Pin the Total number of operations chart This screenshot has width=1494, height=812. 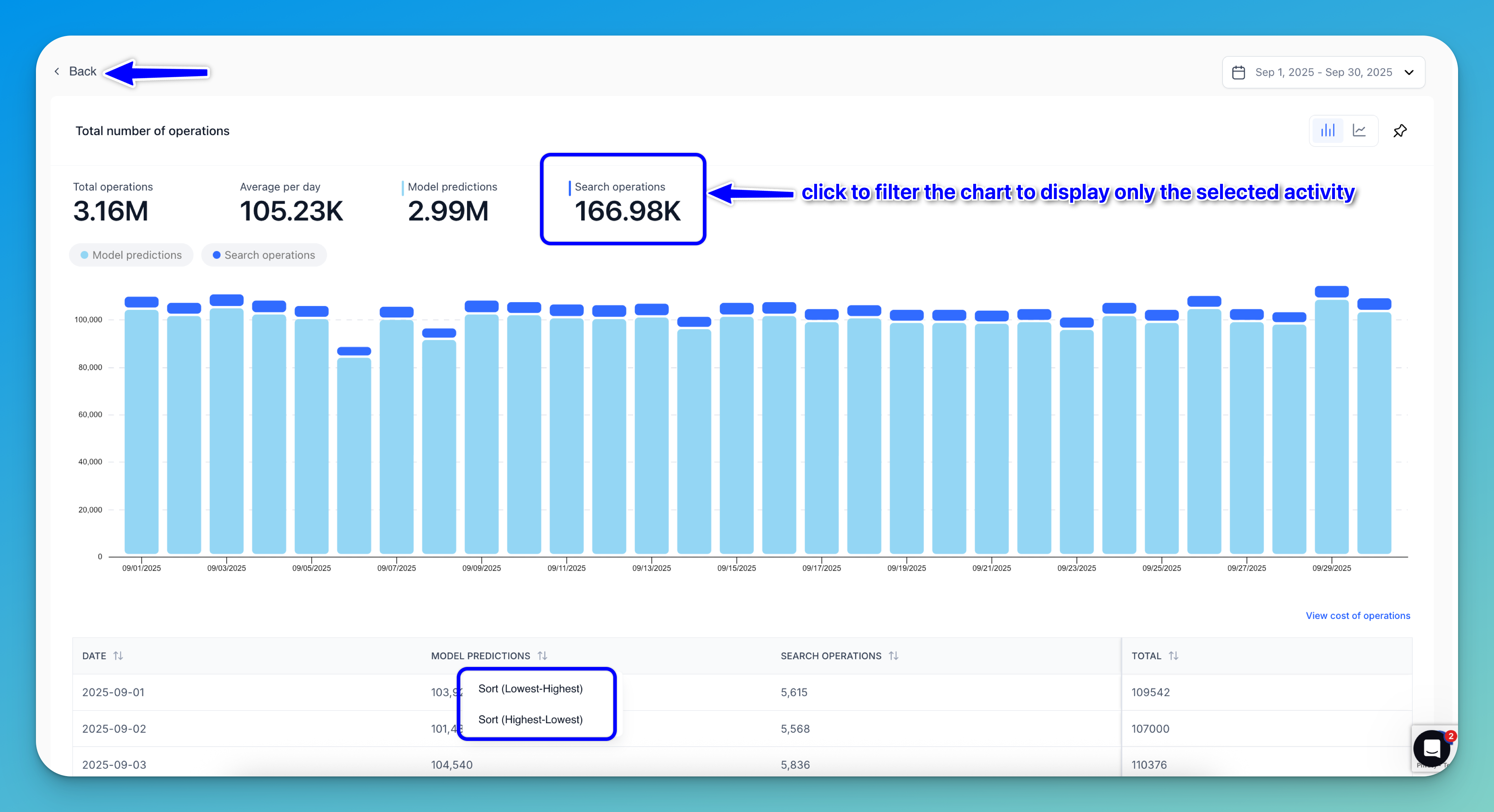click(x=1399, y=131)
